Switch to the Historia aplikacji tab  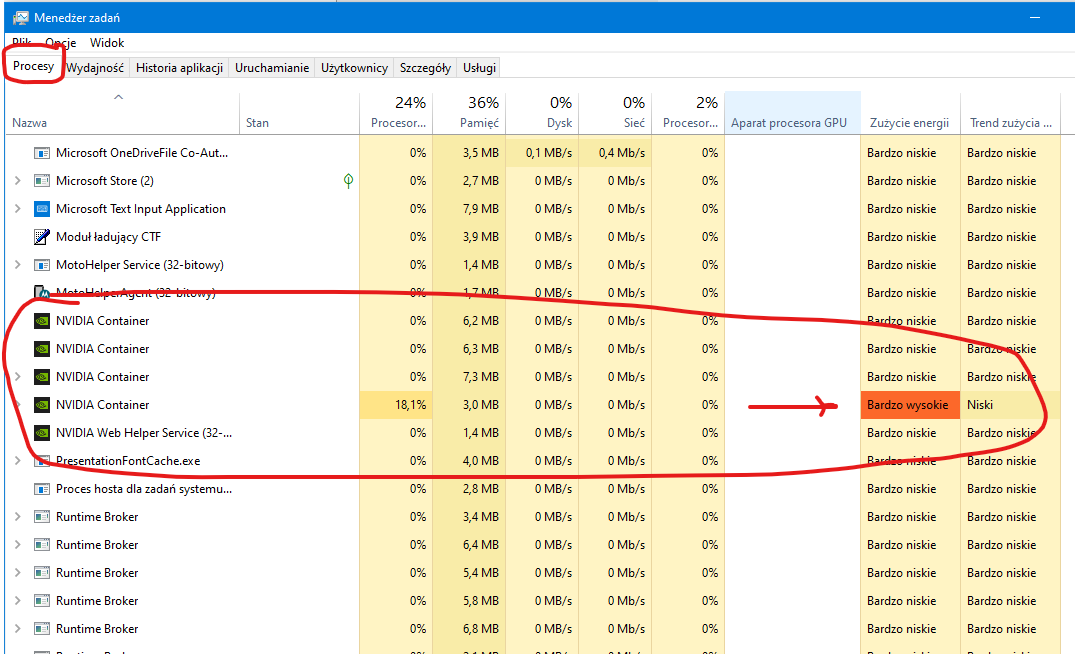(179, 68)
